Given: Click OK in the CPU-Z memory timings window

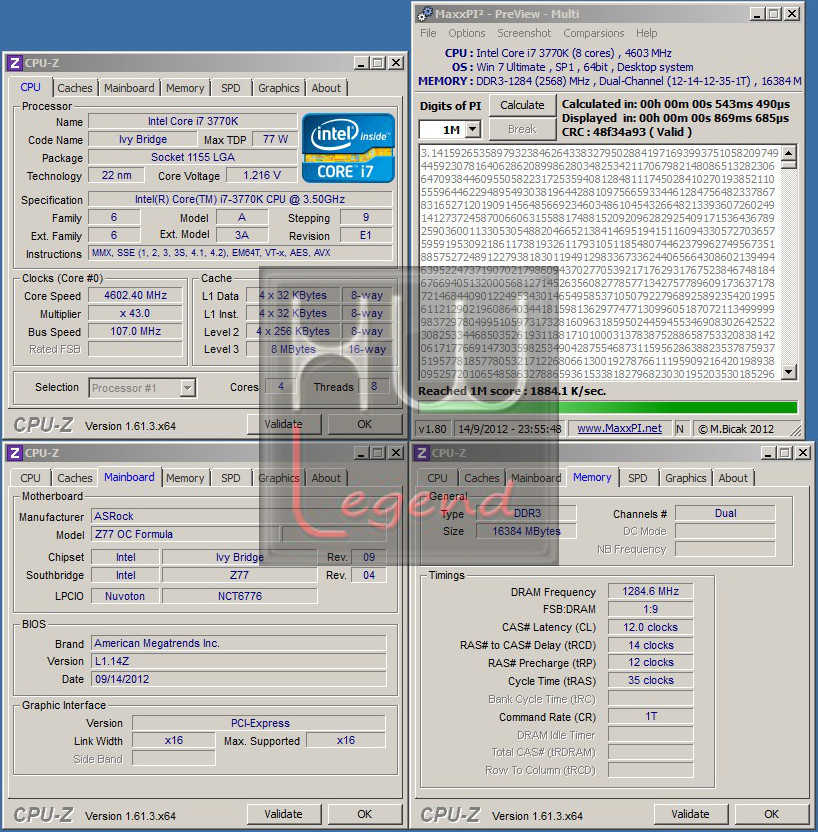Looking at the screenshot, I should 771,814.
